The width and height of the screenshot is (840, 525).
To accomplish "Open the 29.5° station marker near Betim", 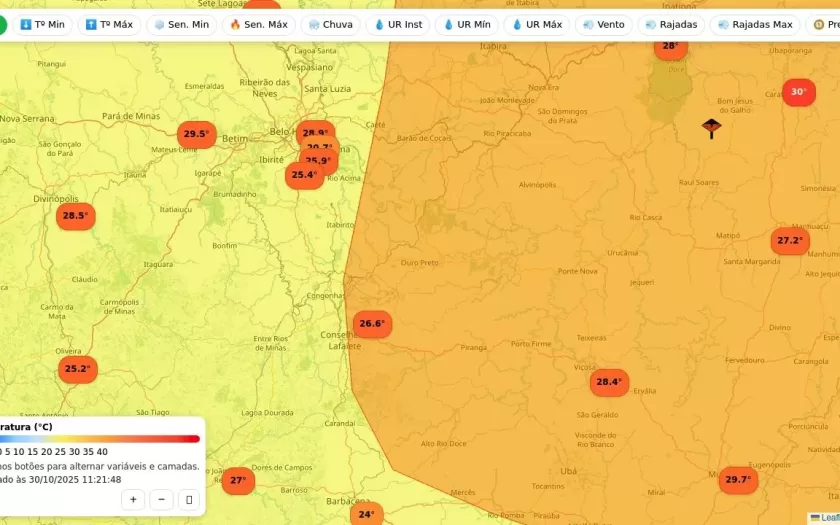I will [197, 134].
